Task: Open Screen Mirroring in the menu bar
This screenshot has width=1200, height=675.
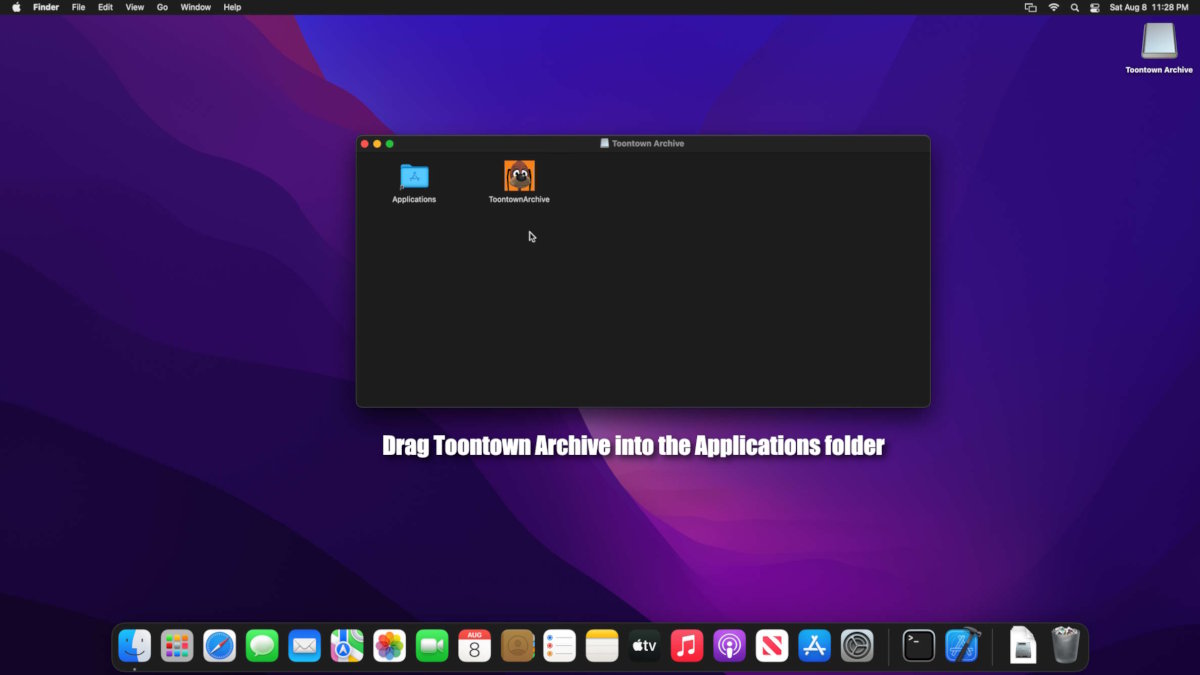Action: coord(1031,7)
